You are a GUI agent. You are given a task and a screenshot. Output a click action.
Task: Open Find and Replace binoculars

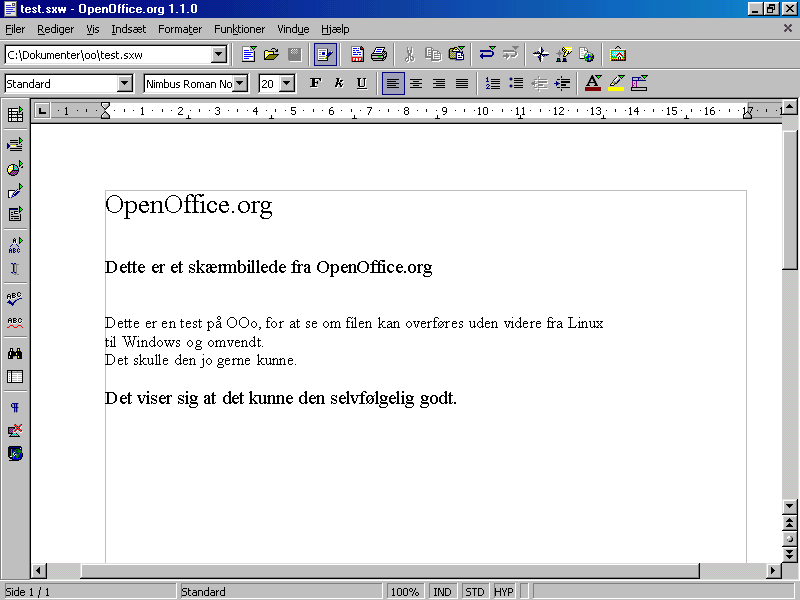pyautogui.click(x=15, y=353)
